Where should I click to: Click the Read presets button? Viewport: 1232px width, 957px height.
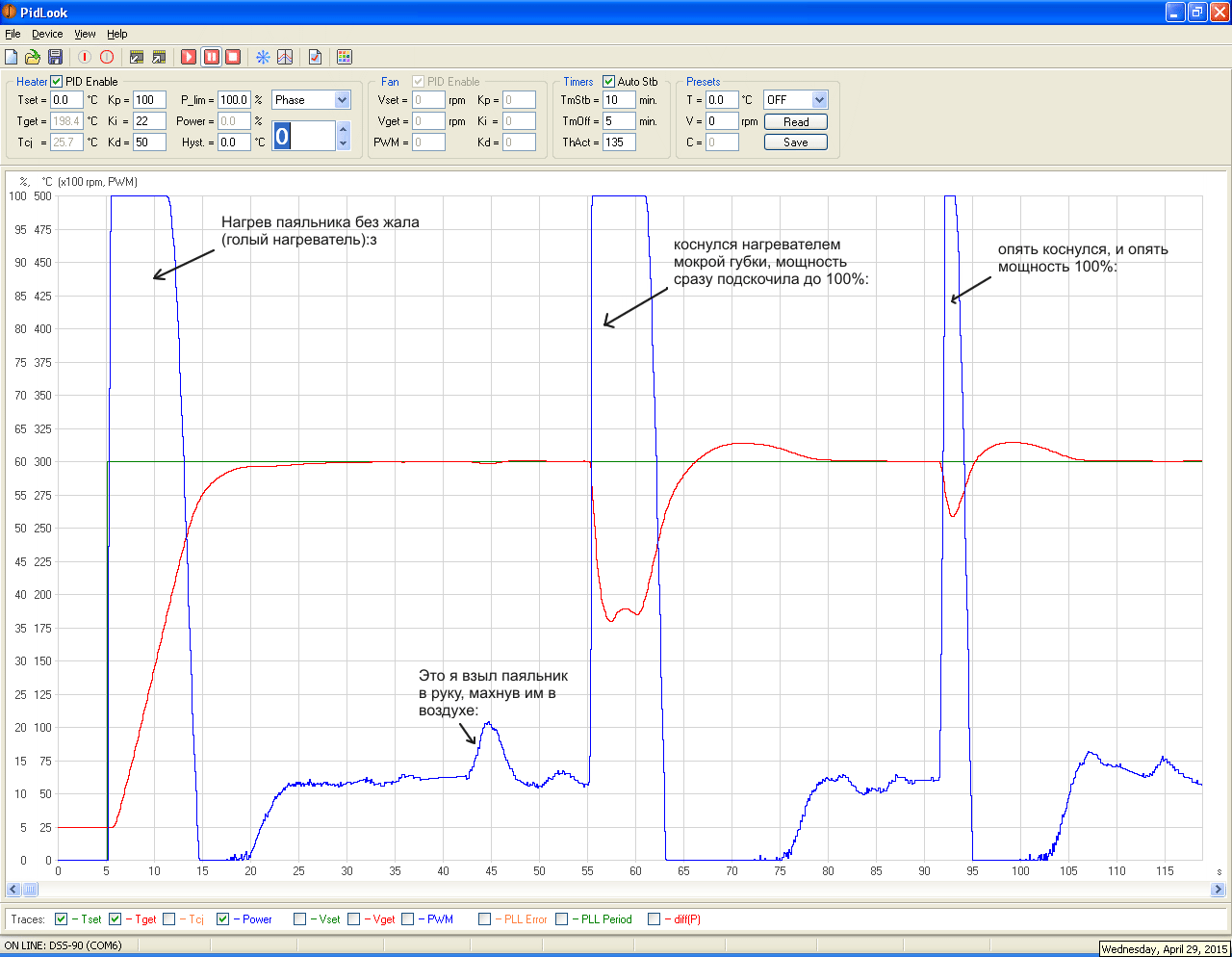click(x=796, y=122)
